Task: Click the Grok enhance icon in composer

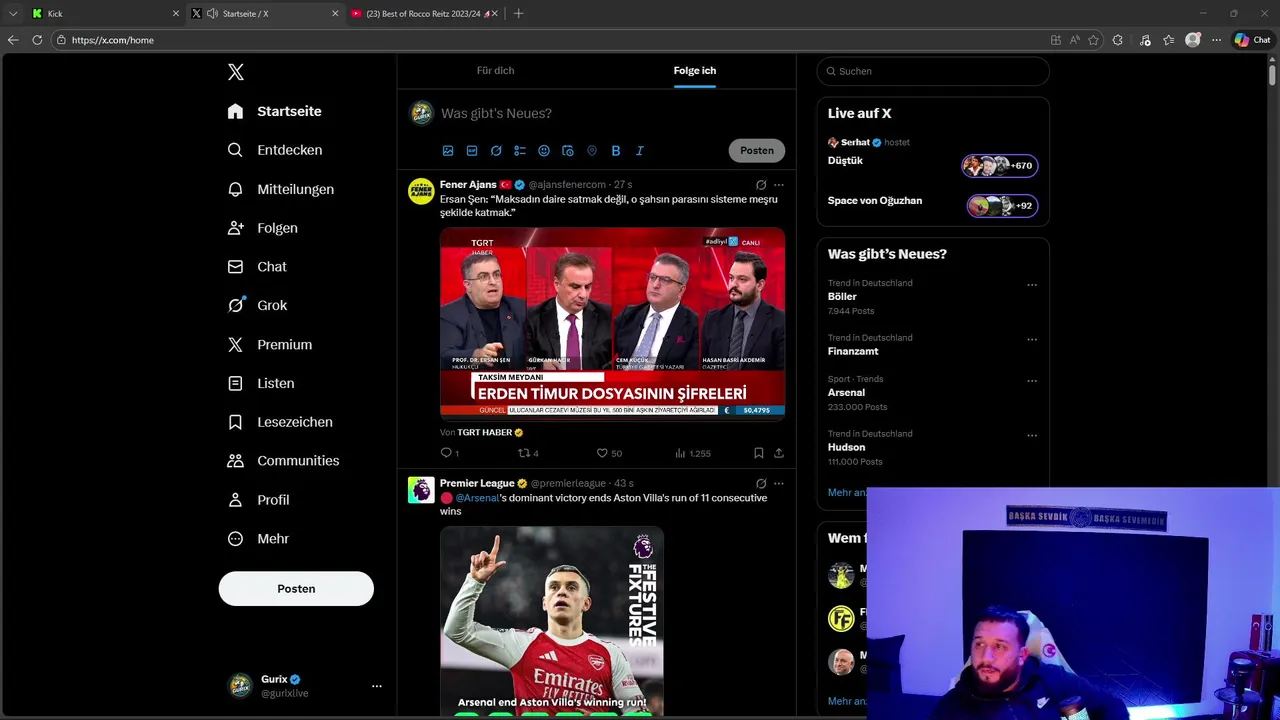Action: pyautogui.click(x=496, y=151)
